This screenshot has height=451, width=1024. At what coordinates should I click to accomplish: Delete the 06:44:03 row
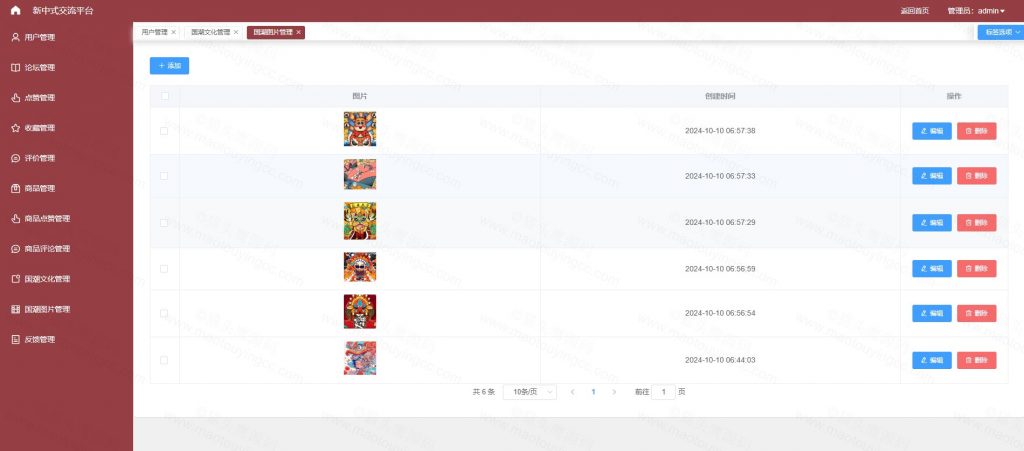point(976,360)
